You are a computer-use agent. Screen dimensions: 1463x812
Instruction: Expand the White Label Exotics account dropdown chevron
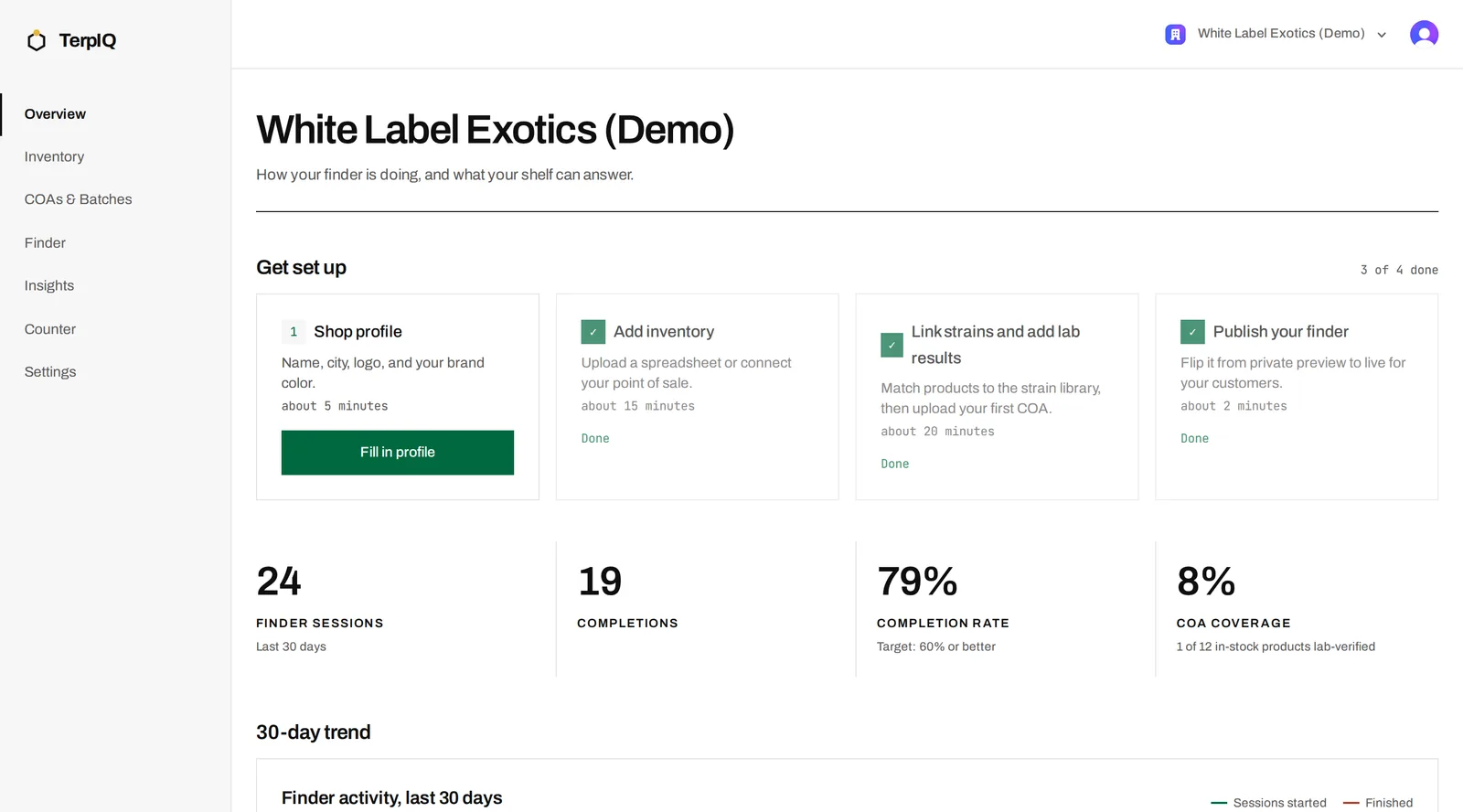coord(1382,35)
